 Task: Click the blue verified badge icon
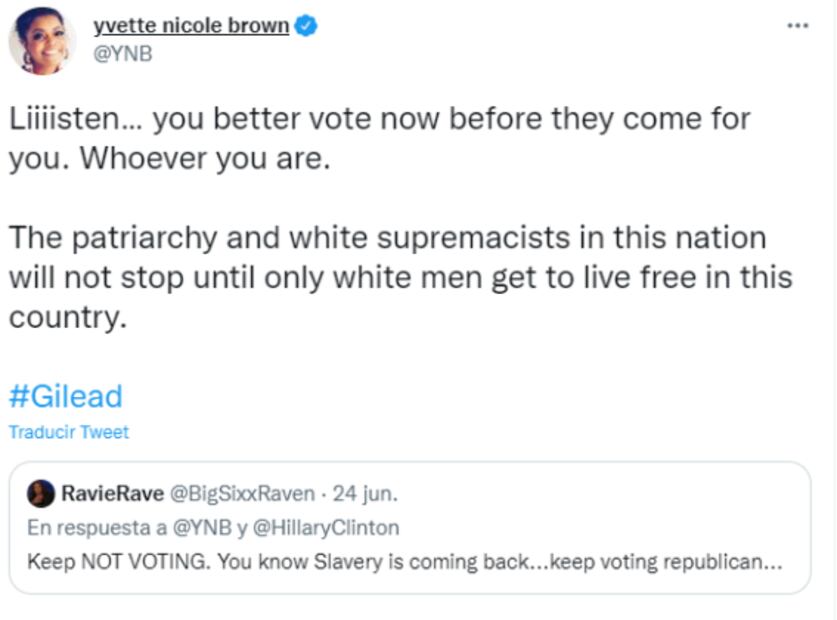[307, 28]
